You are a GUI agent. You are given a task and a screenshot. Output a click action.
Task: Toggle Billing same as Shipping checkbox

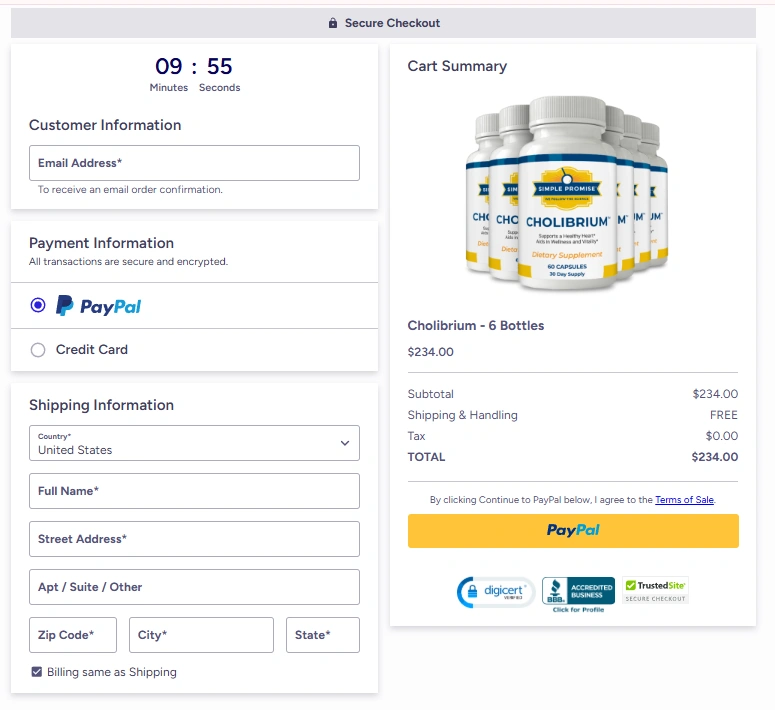click(x=37, y=671)
